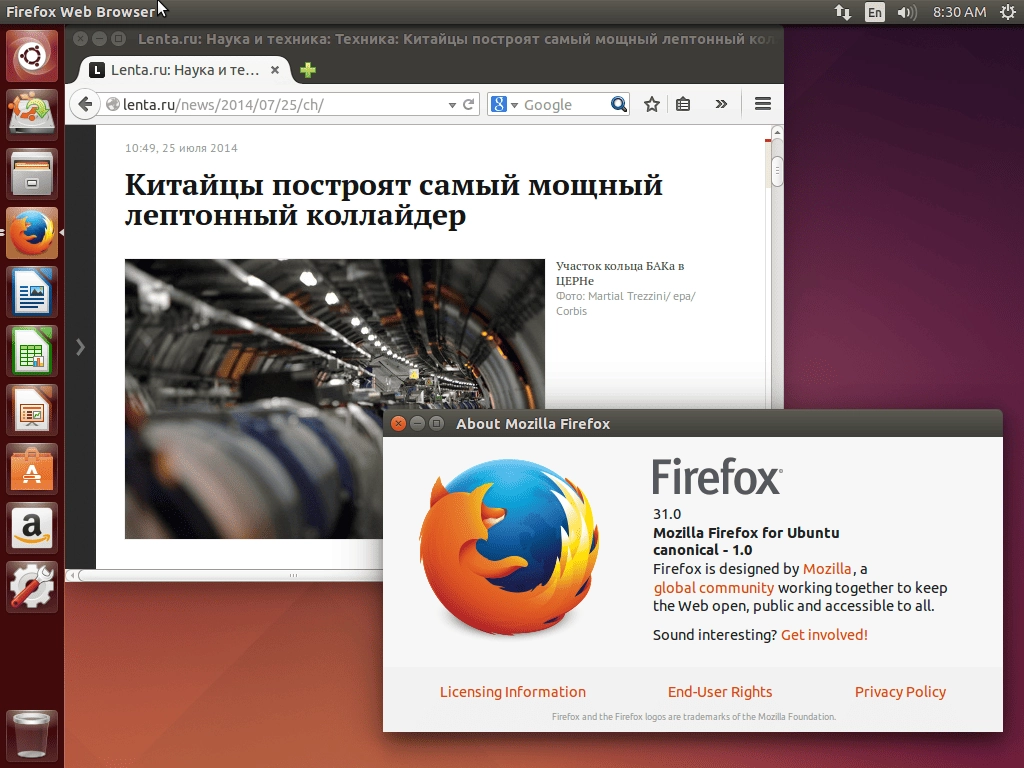Follow the global community link

pyautogui.click(x=713, y=588)
